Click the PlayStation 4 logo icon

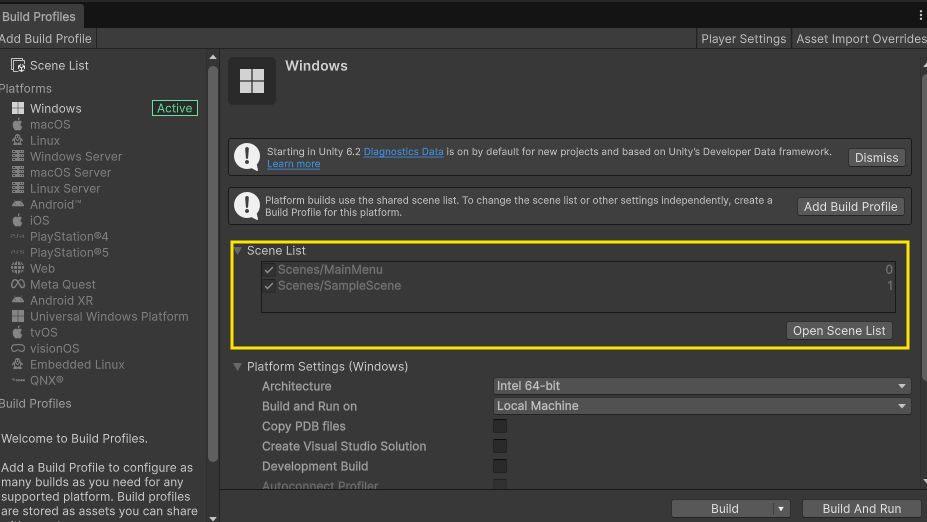(18, 236)
